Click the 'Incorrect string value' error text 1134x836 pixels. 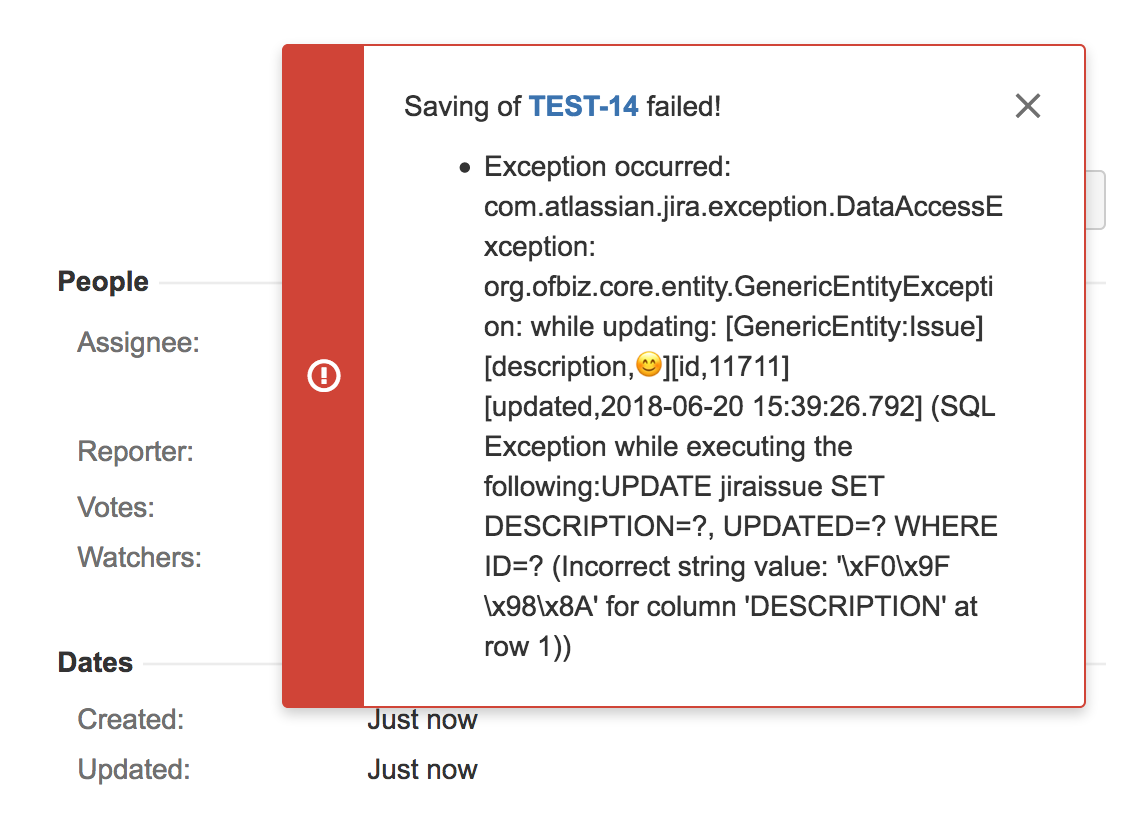pos(694,566)
